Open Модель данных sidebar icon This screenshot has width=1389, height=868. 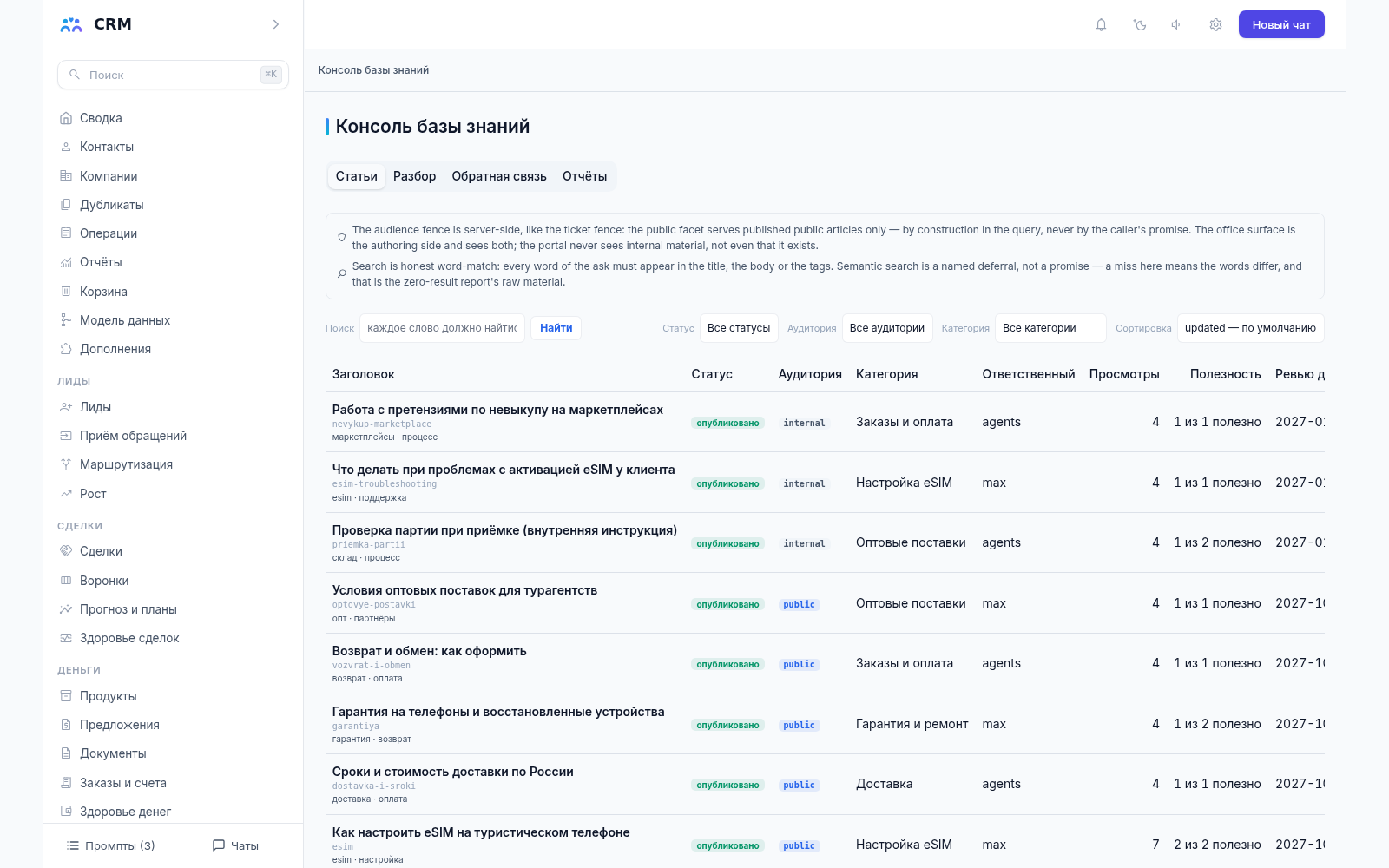(66, 320)
